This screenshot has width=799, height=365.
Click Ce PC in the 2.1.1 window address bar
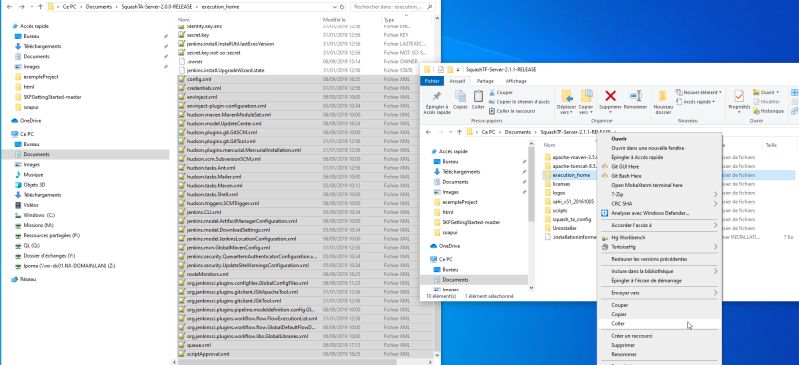(488, 132)
